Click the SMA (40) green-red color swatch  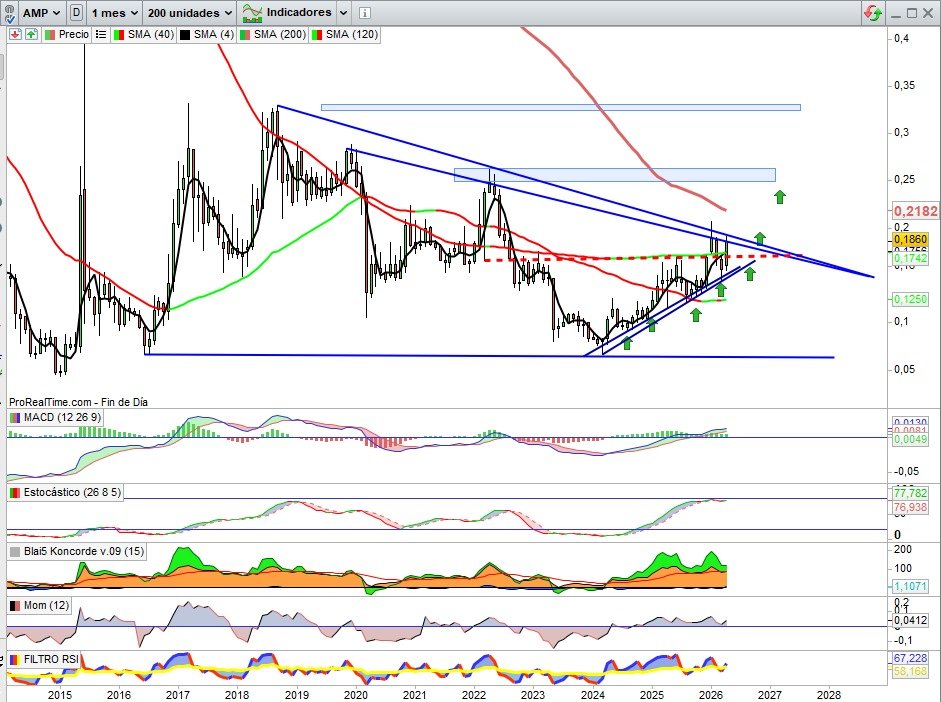tap(119, 35)
